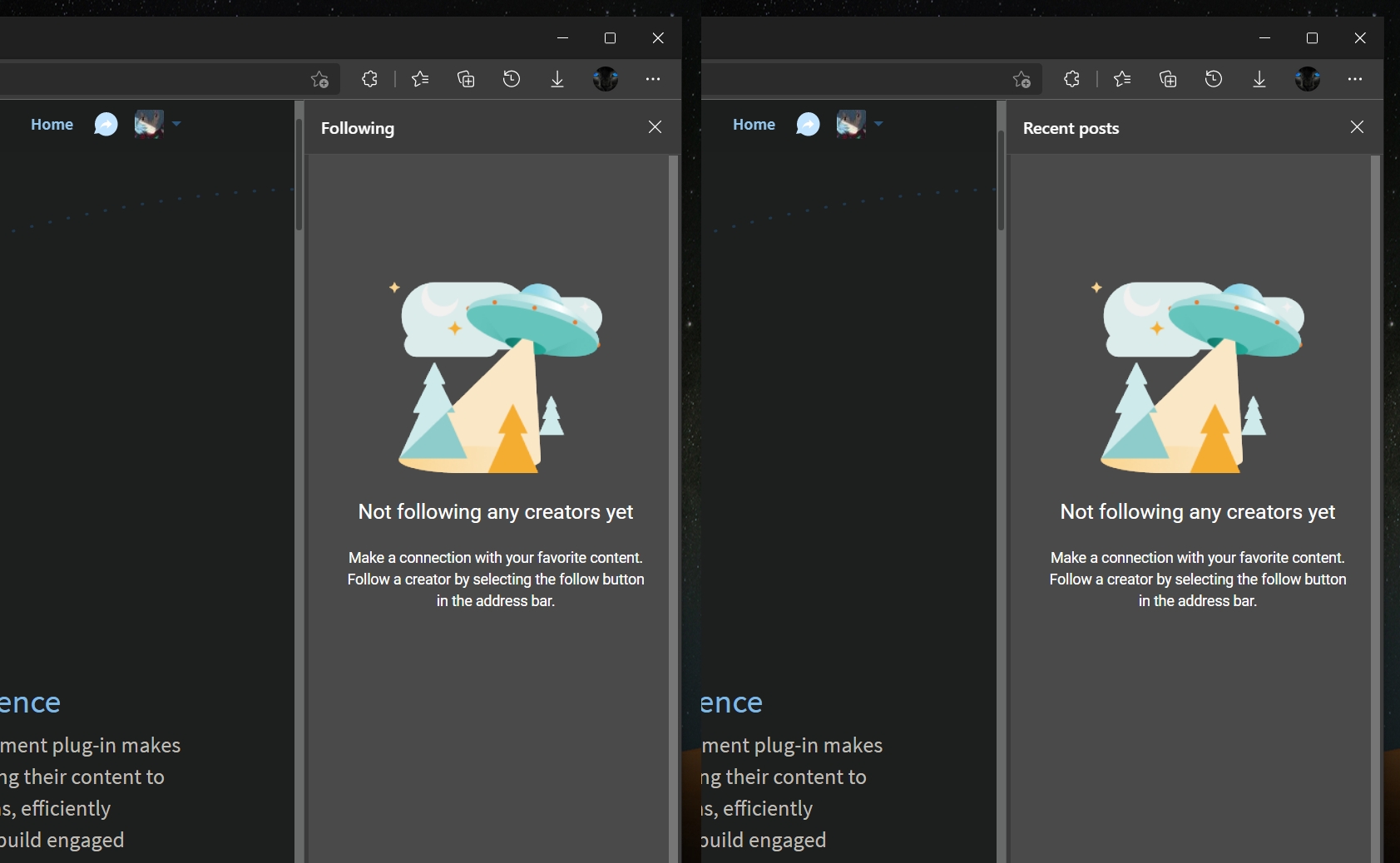Open Settings and more menu in left window
Image resolution: width=1400 pixels, height=863 pixels.
click(x=653, y=79)
